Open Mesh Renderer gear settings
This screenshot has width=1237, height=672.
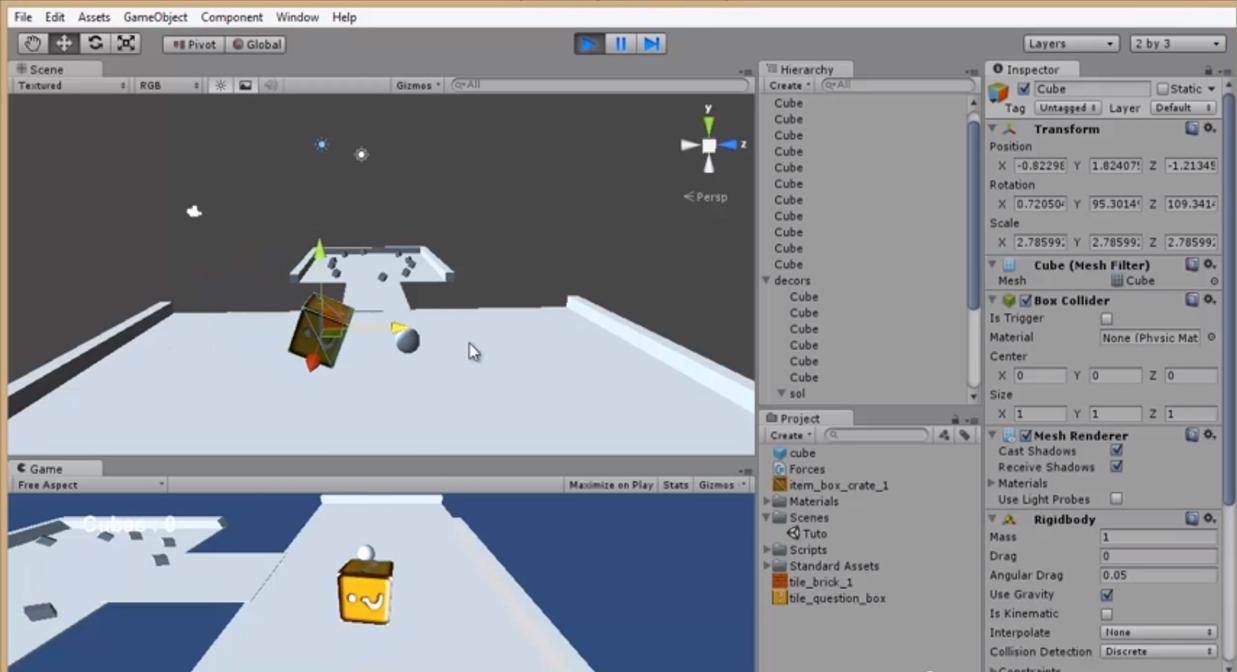point(1209,435)
